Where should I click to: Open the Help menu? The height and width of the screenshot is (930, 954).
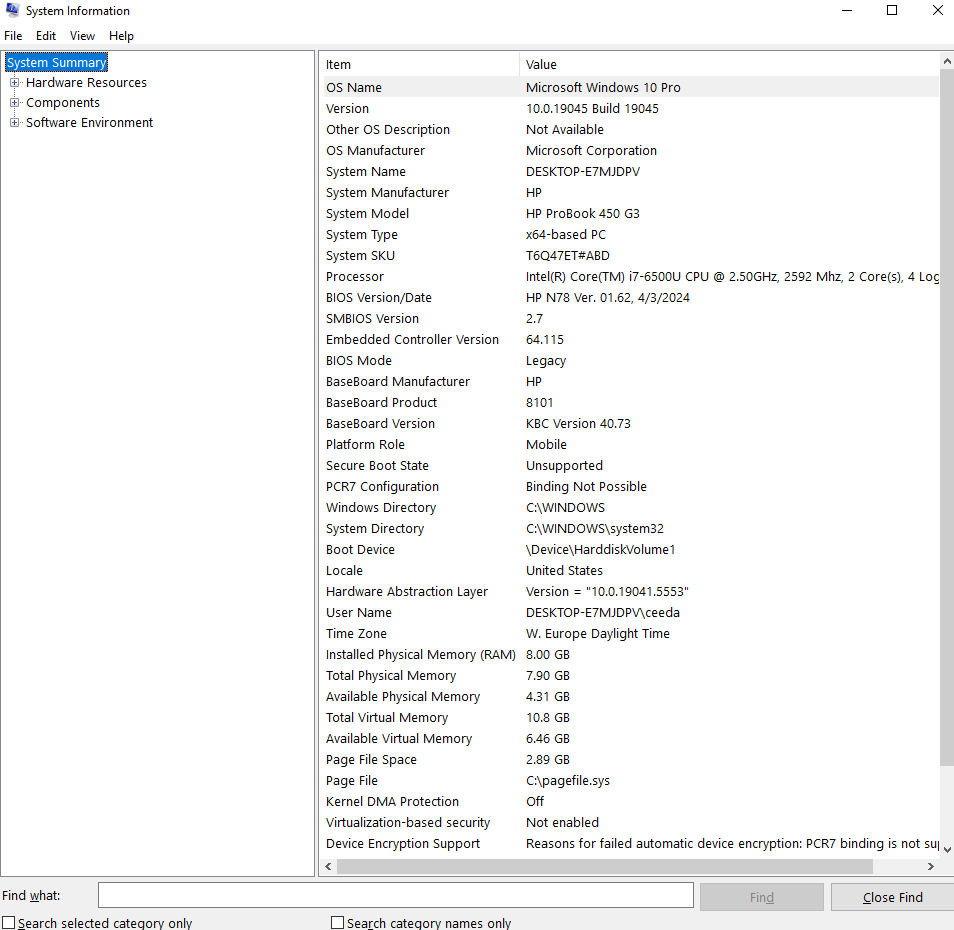(121, 36)
